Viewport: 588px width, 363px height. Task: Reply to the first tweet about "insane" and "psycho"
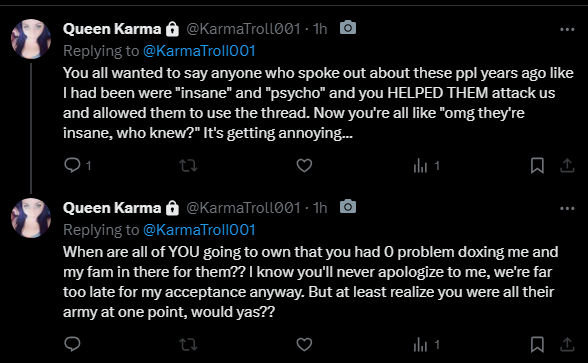point(72,165)
